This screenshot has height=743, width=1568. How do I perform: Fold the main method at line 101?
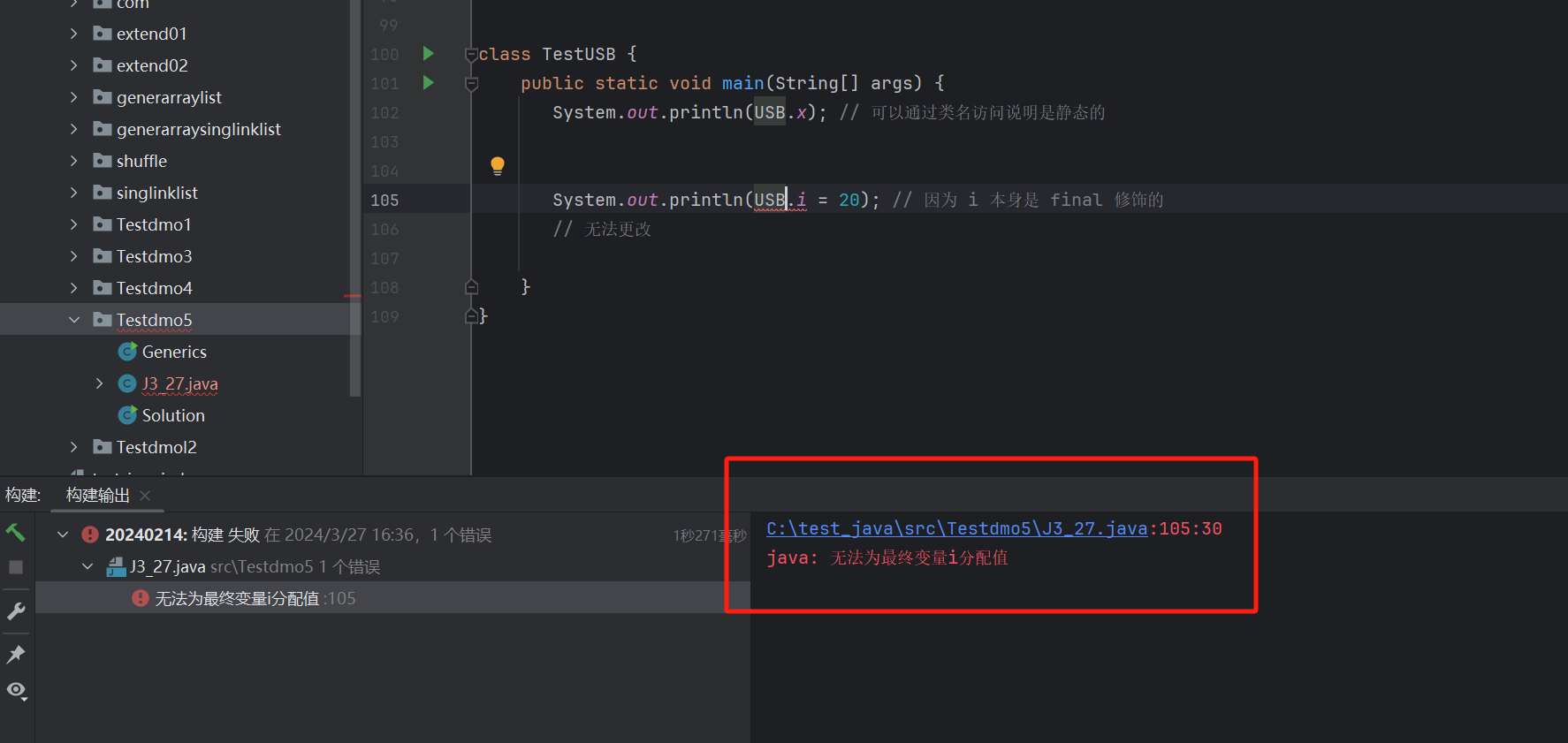[x=471, y=84]
